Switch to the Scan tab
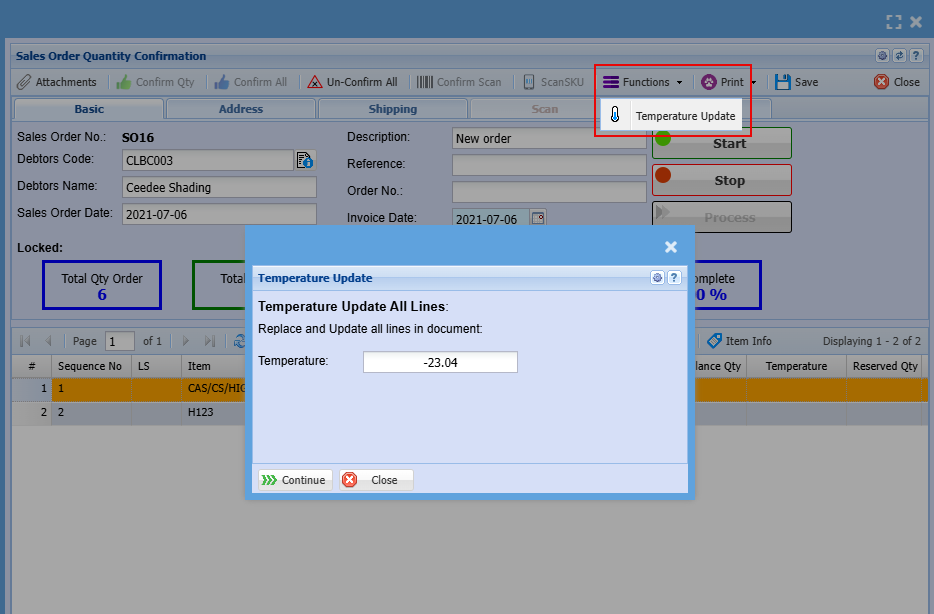The image size is (934, 614). [x=544, y=109]
